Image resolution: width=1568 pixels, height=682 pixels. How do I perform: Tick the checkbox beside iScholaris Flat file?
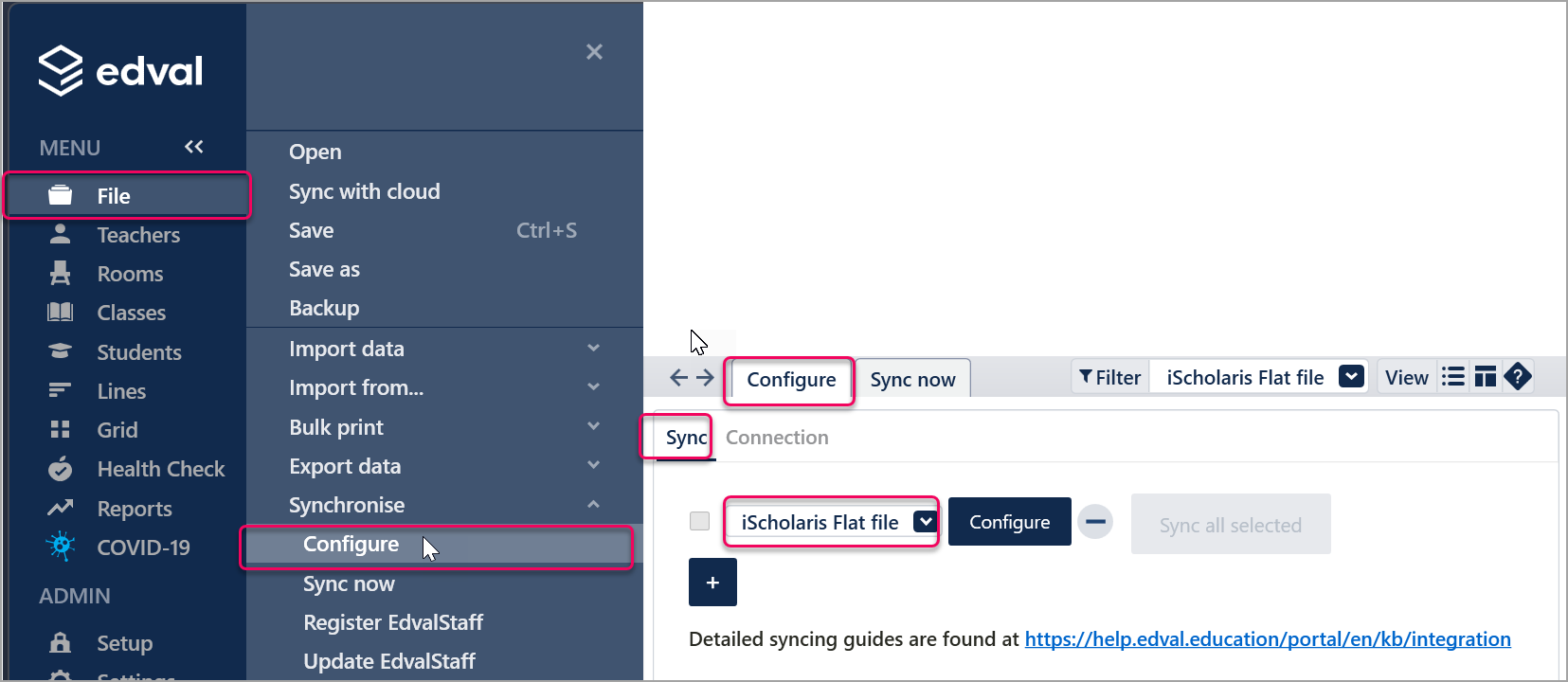pos(700,521)
